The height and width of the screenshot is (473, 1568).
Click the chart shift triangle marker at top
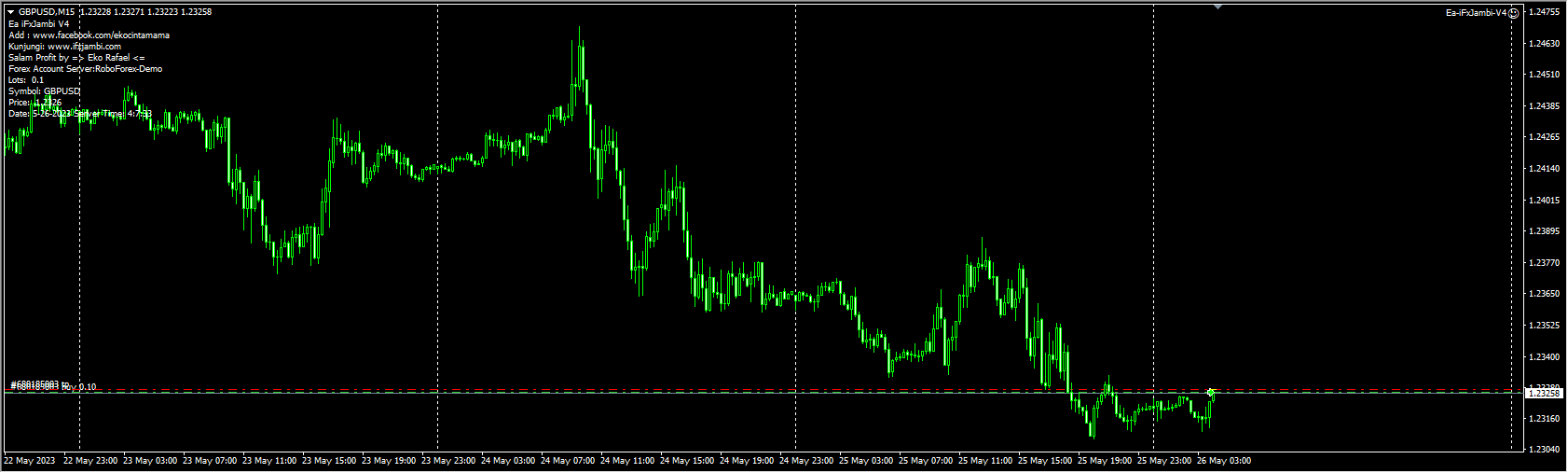point(1217,7)
